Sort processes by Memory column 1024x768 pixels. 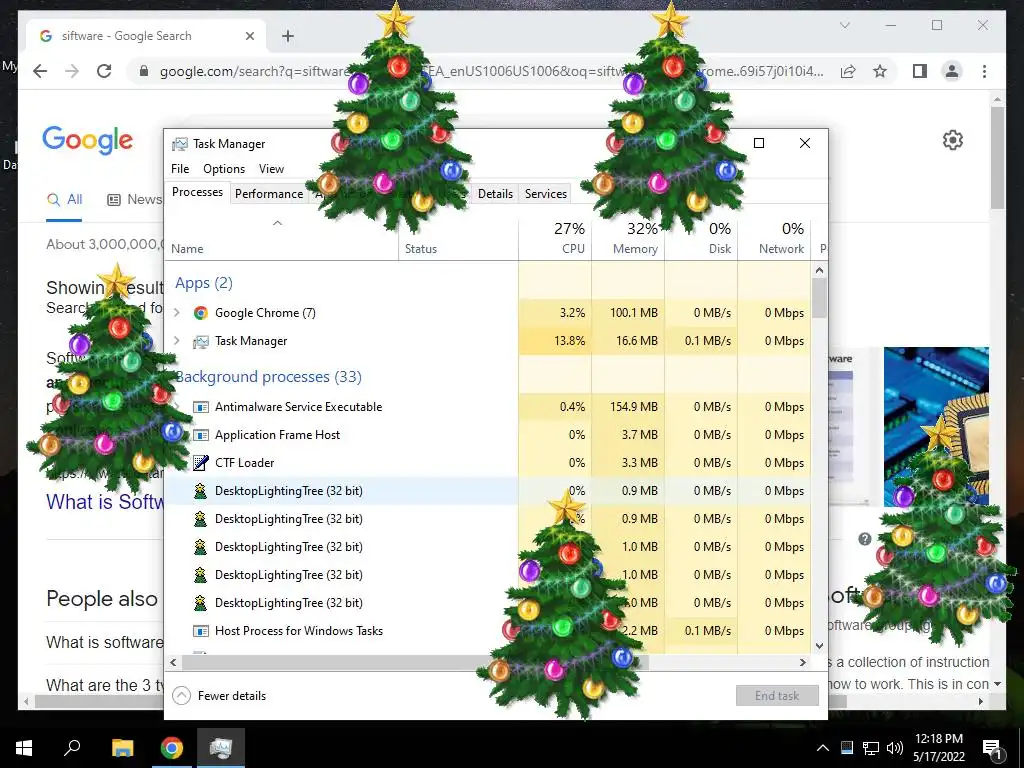point(628,239)
